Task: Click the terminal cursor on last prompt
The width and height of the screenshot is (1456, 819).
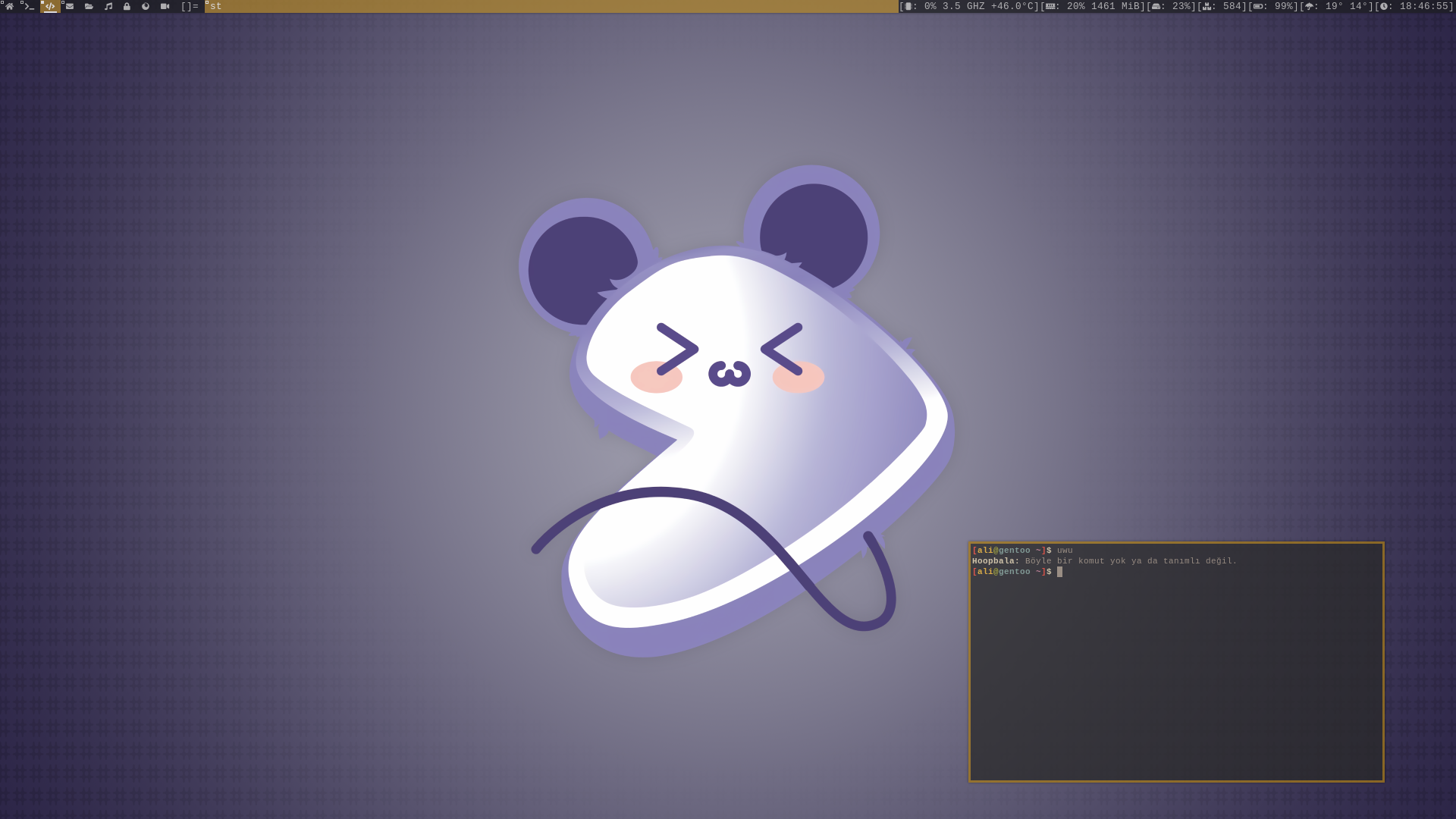Action: [x=1059, y=572]
